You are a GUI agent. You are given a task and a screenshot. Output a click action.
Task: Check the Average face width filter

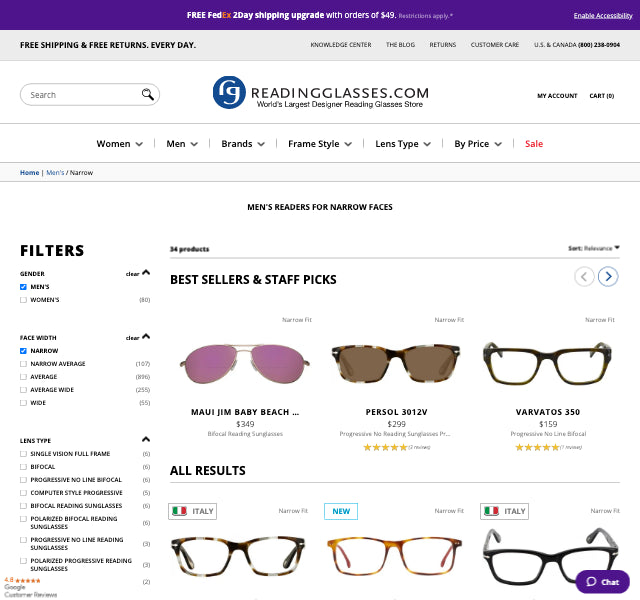coord(23,377)
